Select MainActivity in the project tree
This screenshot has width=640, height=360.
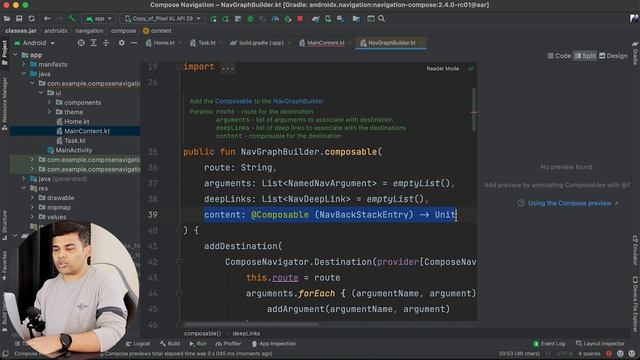[73, 150]
